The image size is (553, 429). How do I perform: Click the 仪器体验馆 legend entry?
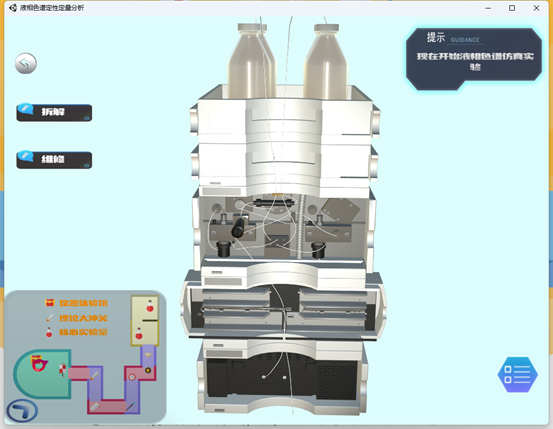(77, 303)
